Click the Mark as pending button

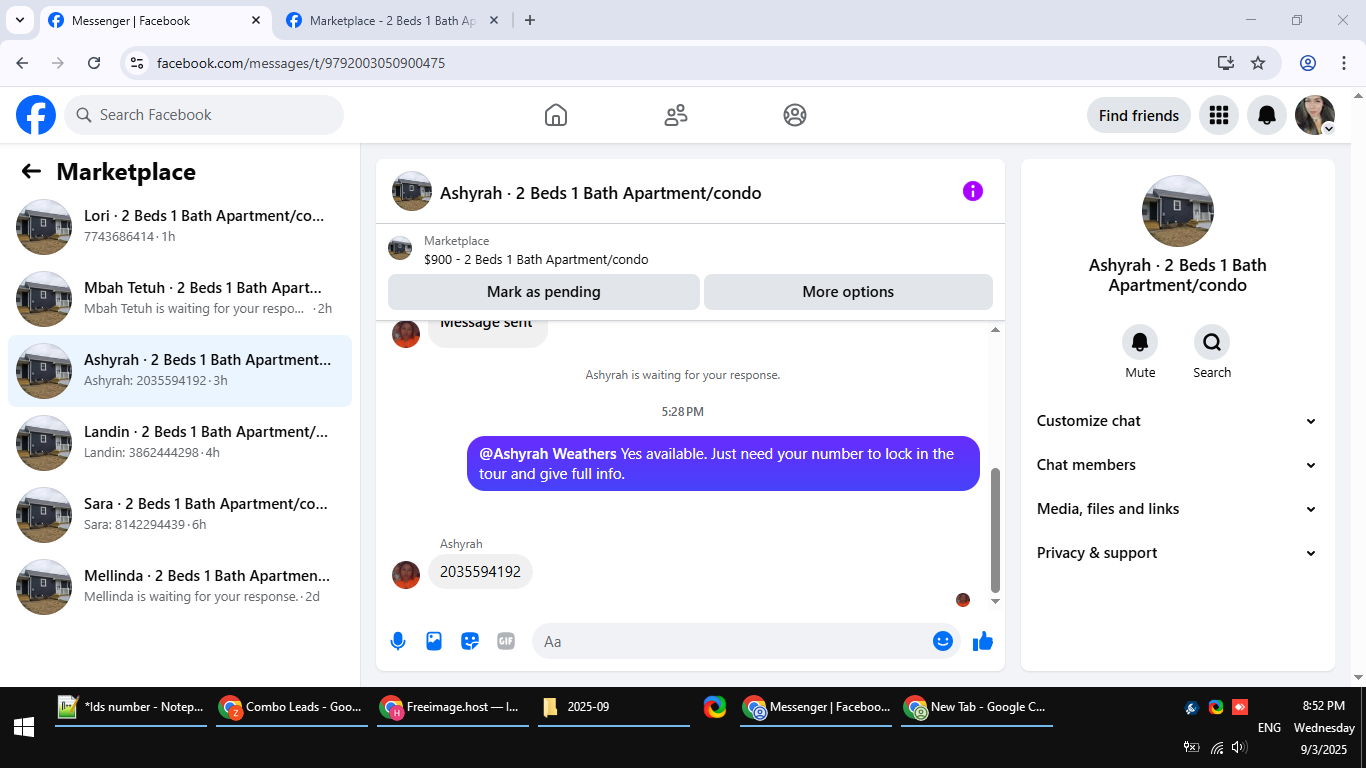pos(544,292)
